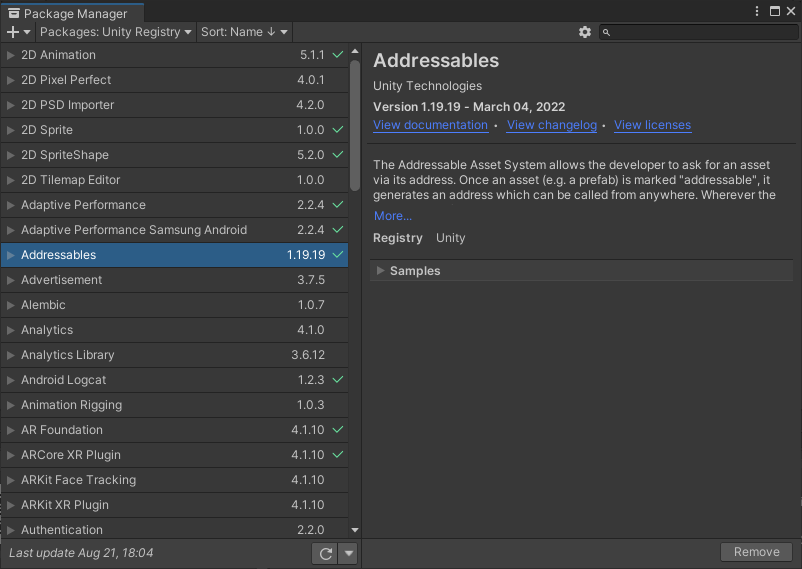Click the installed checkmark for Adaptive Performance Samsung Android

coord(338,229)
